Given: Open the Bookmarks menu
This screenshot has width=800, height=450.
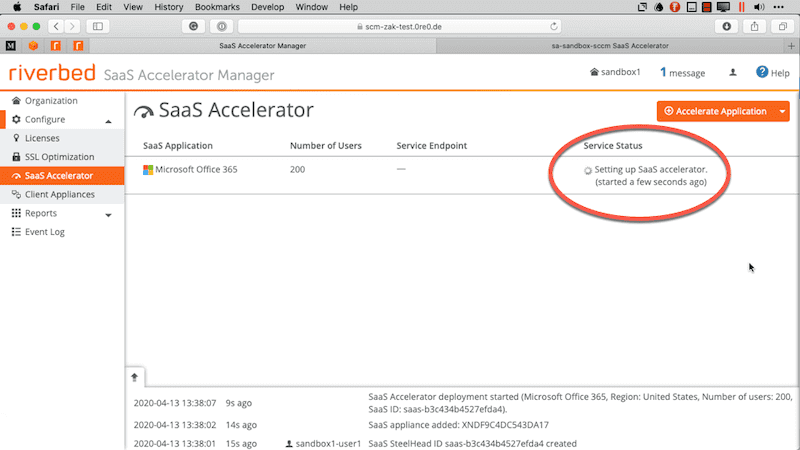Looking at the screenshot, I should 217,7.
